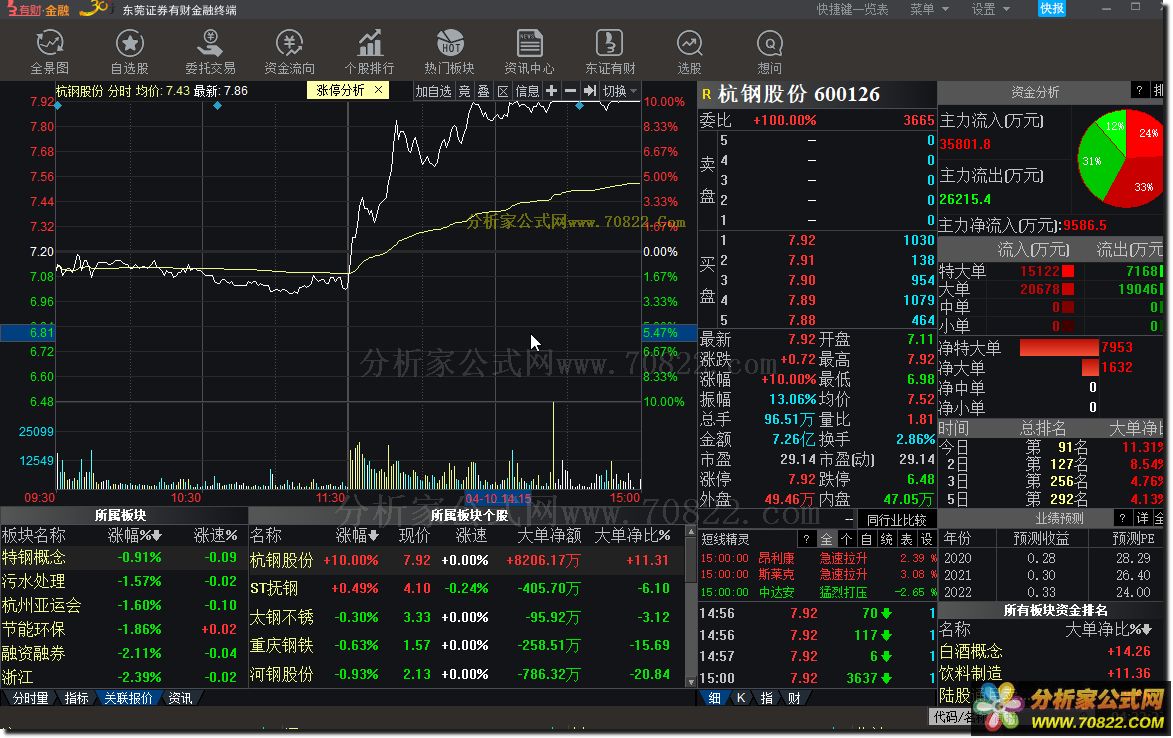Screen dimensions: 1173x738
Task: Click the 净特大单 red bar
Action: [x=1059, y=348]
